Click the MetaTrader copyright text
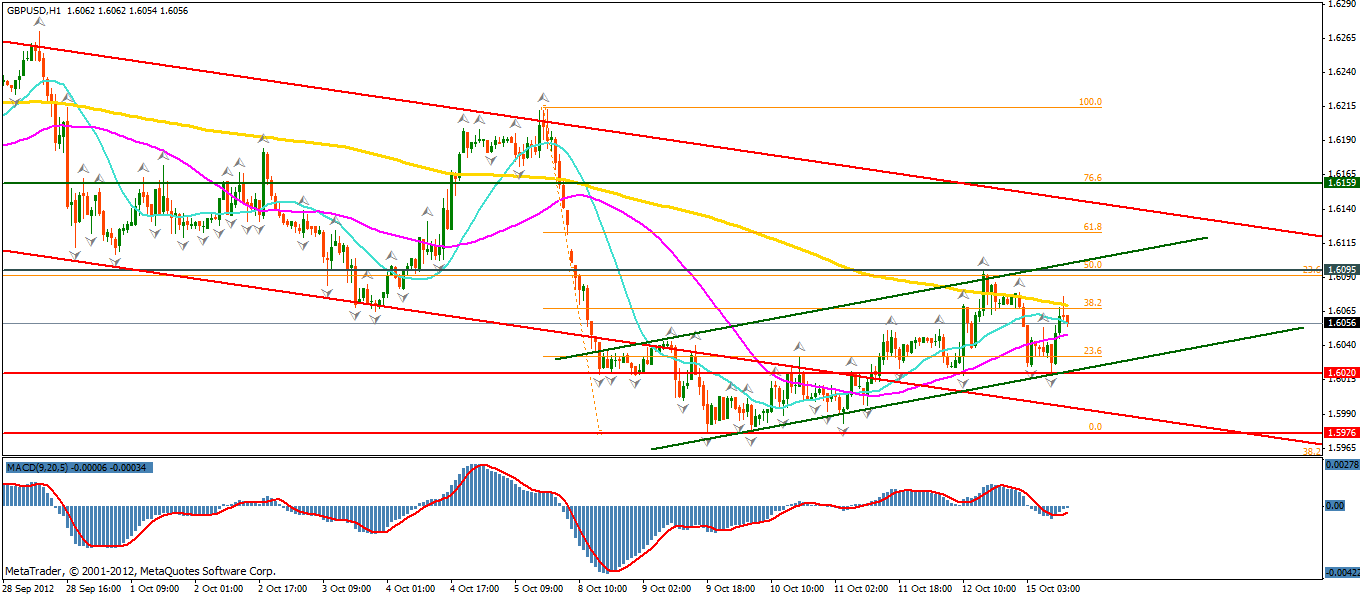 (140, 571)
